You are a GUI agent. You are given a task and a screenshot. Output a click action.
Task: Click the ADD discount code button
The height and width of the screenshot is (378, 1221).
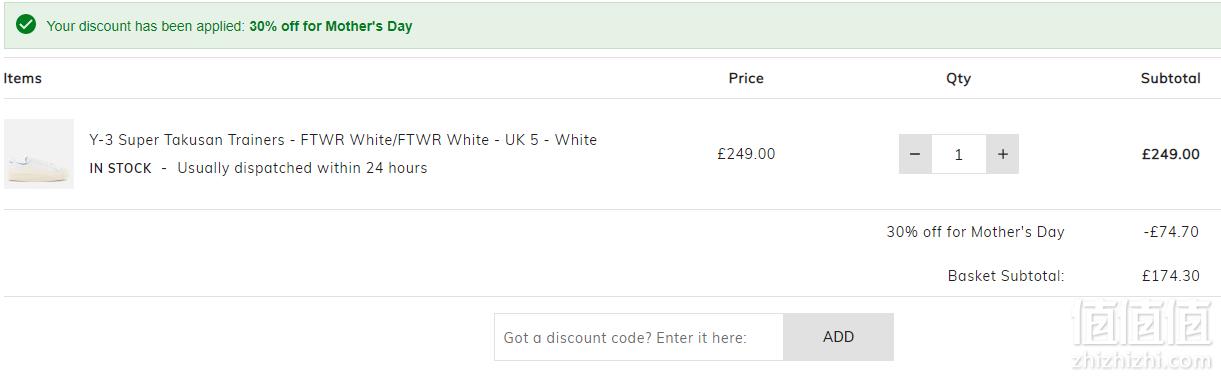point(838,337)
